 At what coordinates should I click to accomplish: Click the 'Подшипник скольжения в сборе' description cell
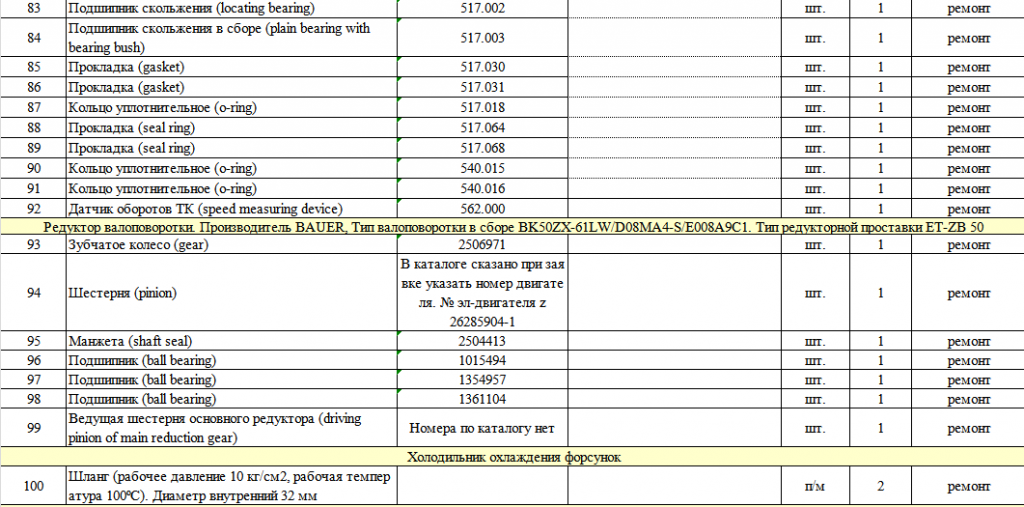click(230, 38)
